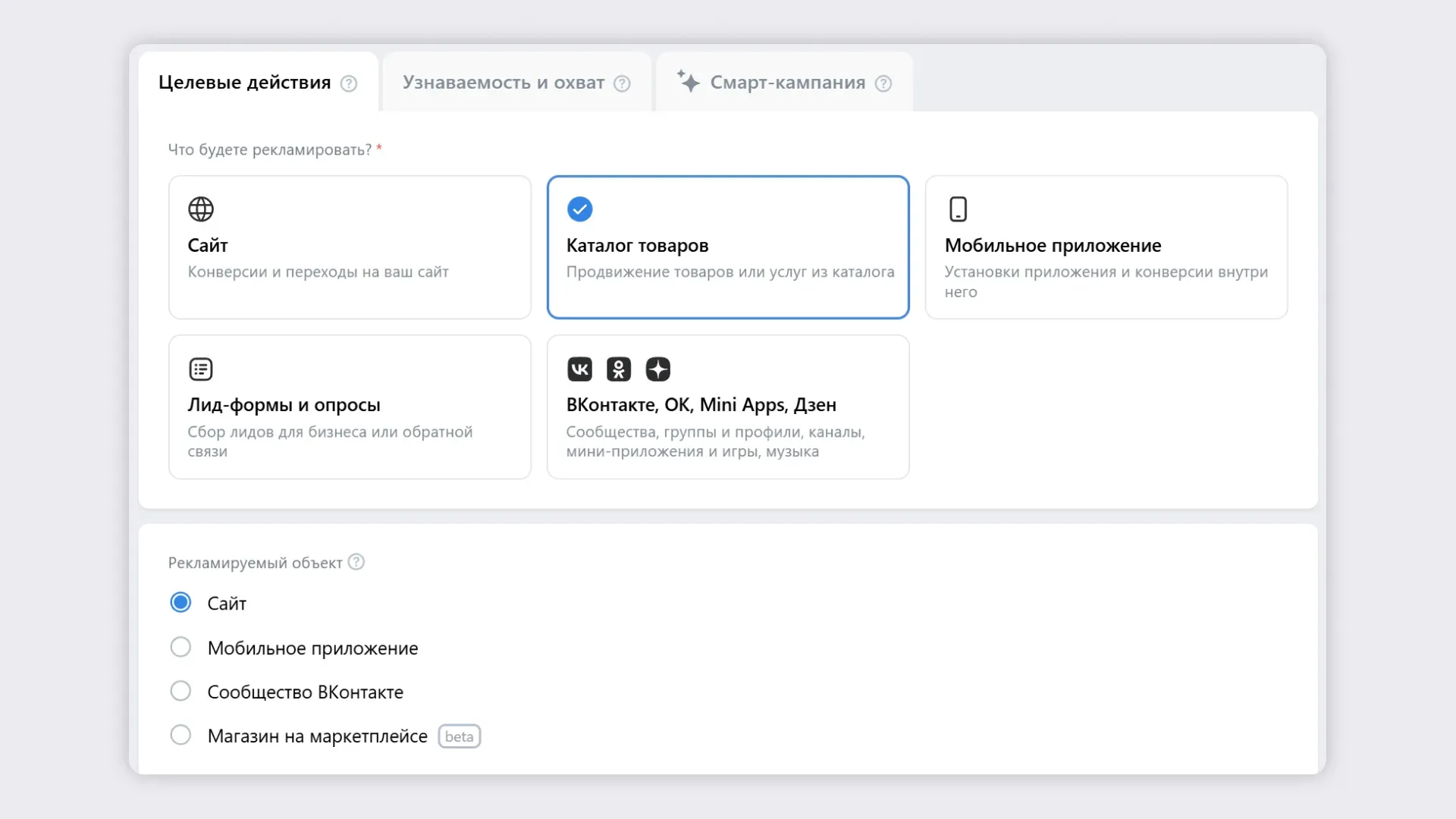Click the blue checkmark in Каталог товаров card

click(x=580, y=209)
